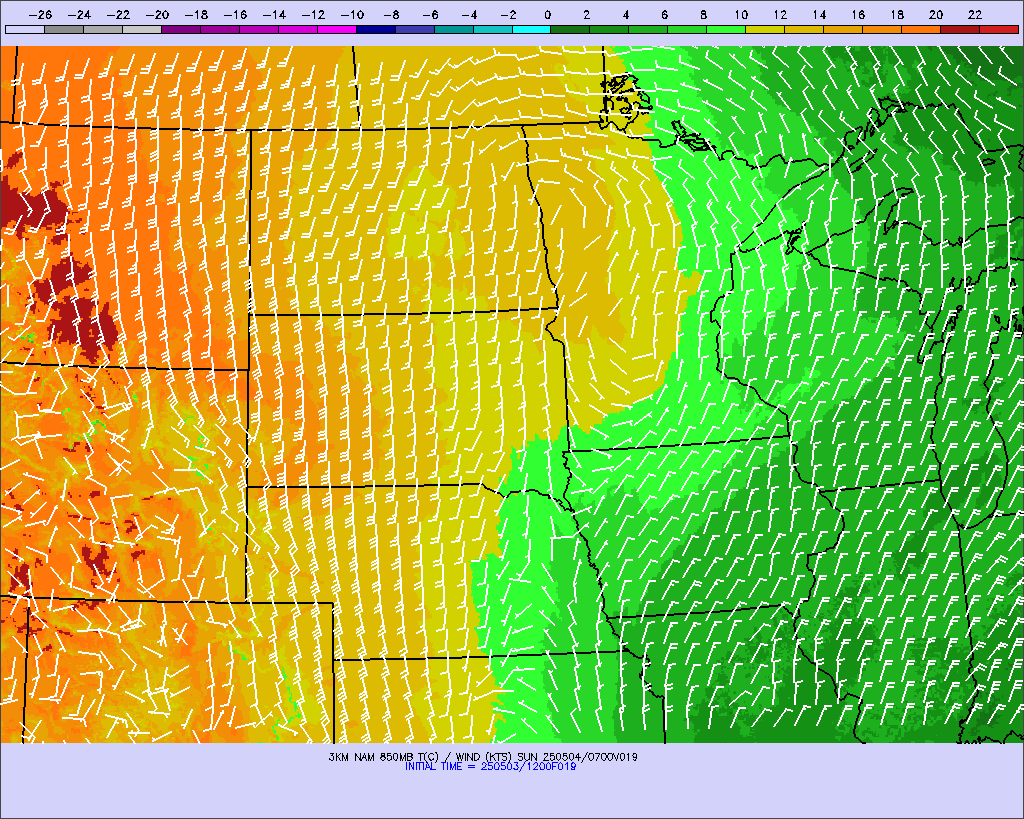This screenshot has height=819, width=1024.
Task: Select the legend label -18
Action: tap(196, 14)
